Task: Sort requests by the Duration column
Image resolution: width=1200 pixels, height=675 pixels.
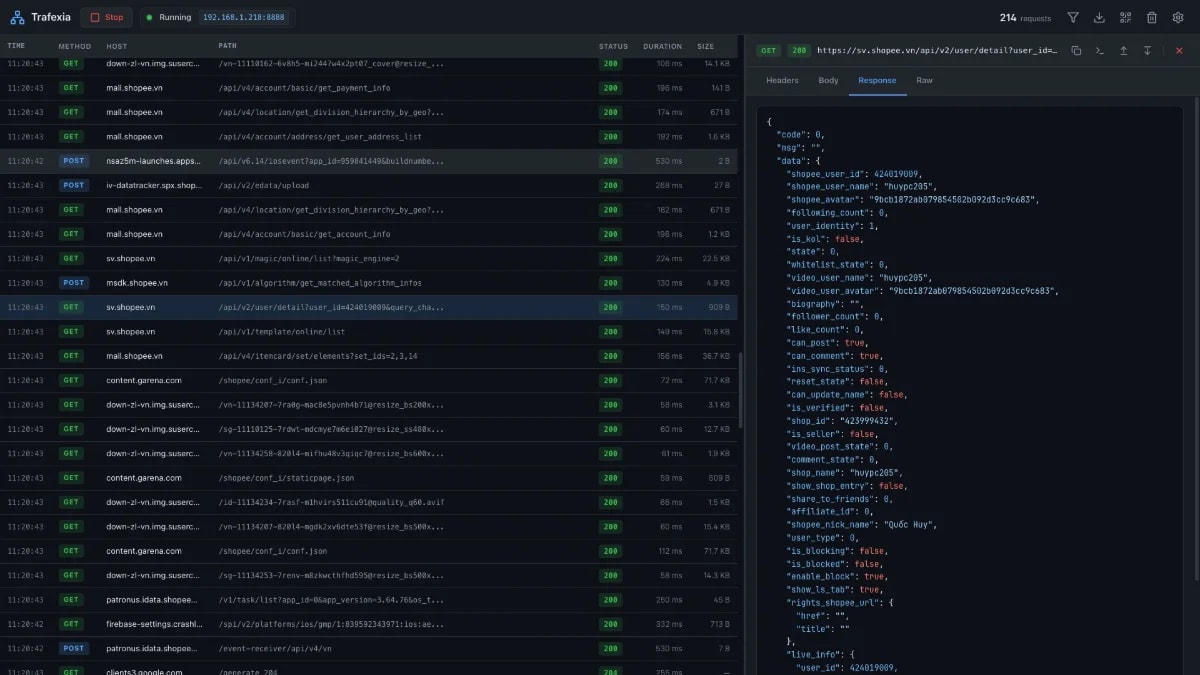Action: tap(662, 45)
